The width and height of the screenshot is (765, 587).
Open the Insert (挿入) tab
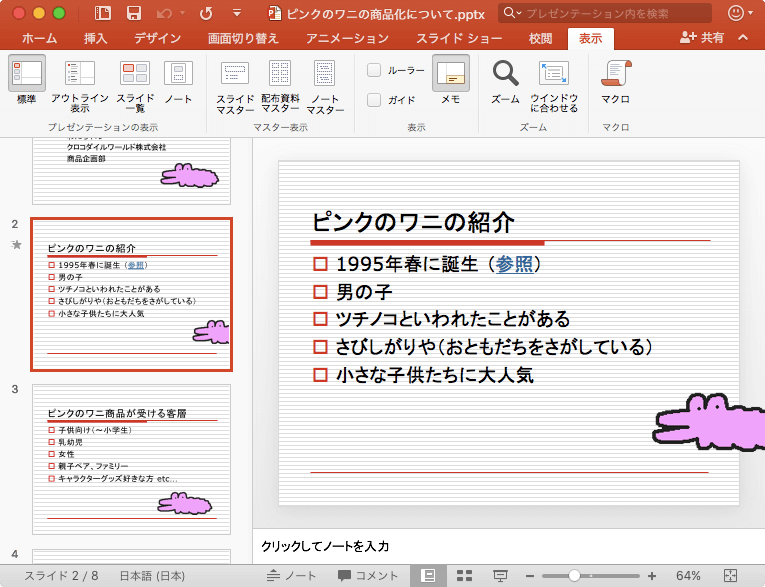point(95,38)
